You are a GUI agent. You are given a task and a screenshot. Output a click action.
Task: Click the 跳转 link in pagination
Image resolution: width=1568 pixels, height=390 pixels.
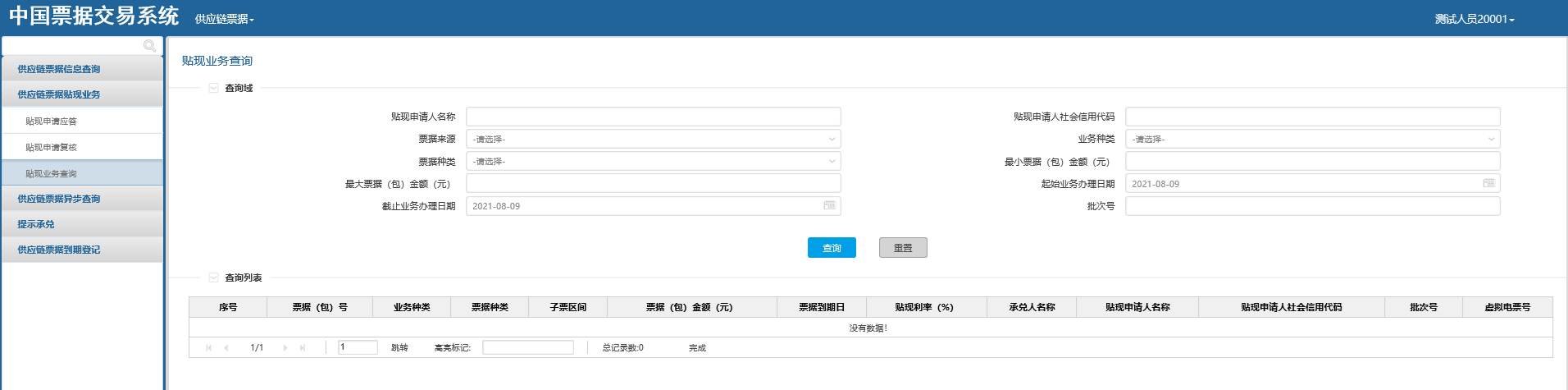(x=399, y=348)
